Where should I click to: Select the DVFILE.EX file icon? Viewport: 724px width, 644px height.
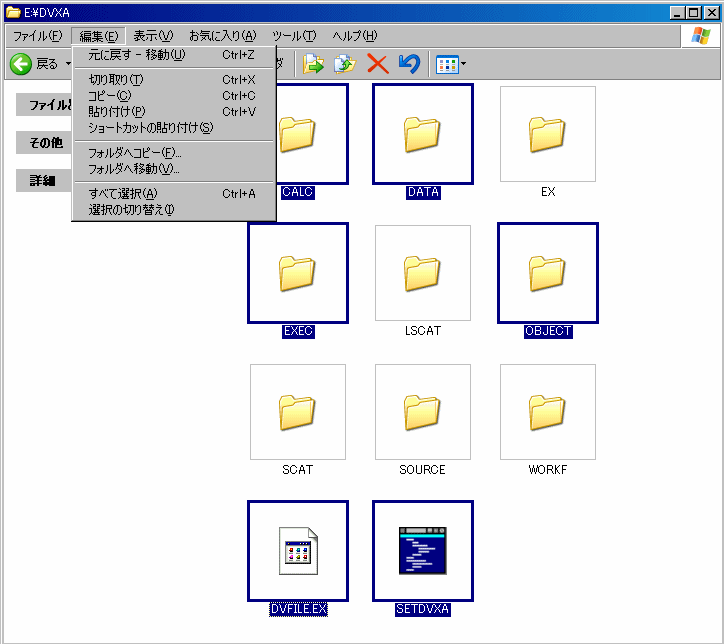(x=298, y=551)
